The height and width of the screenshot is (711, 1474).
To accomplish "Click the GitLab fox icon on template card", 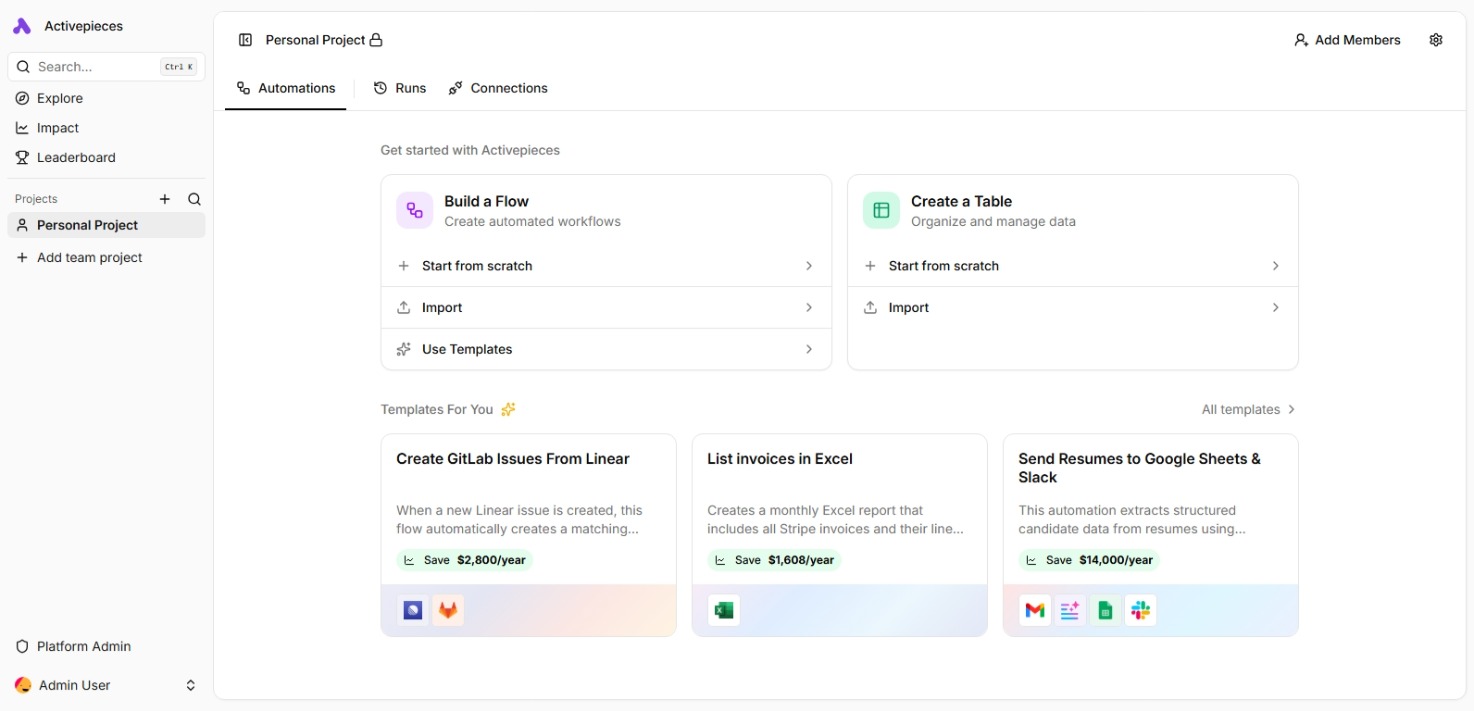I will pyautogui.click(x=448, y=610).
